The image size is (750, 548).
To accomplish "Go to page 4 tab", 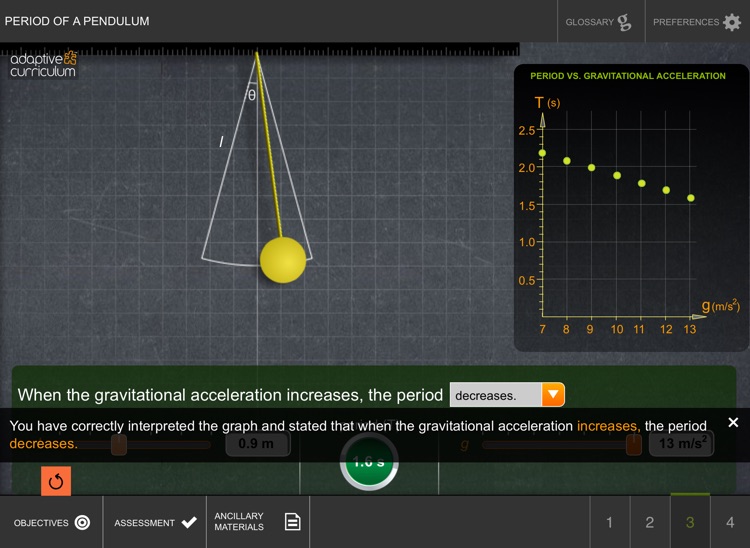I will [x=730, y=522].
